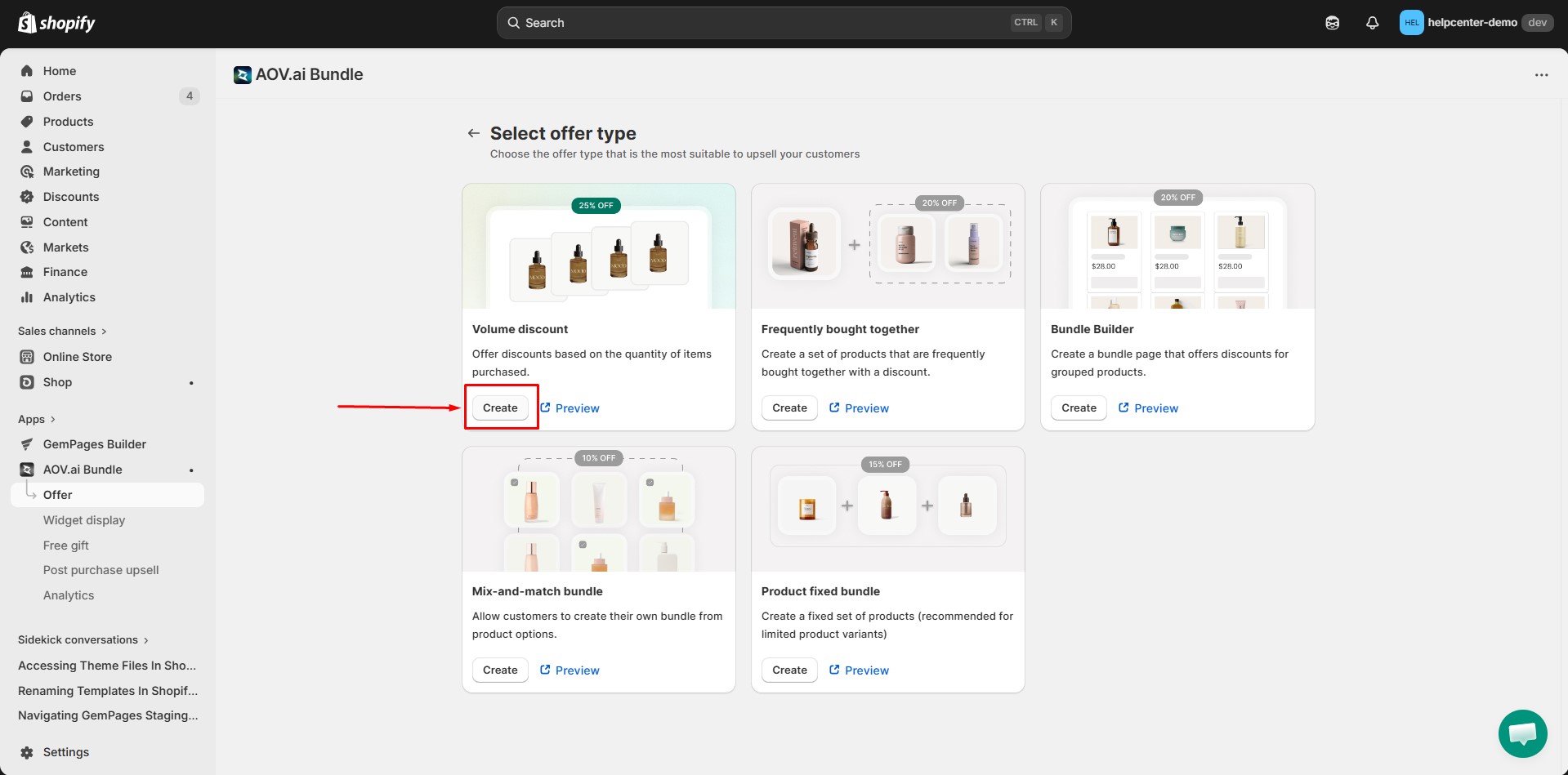Open the live chat bubble widget

[1522, 733]
